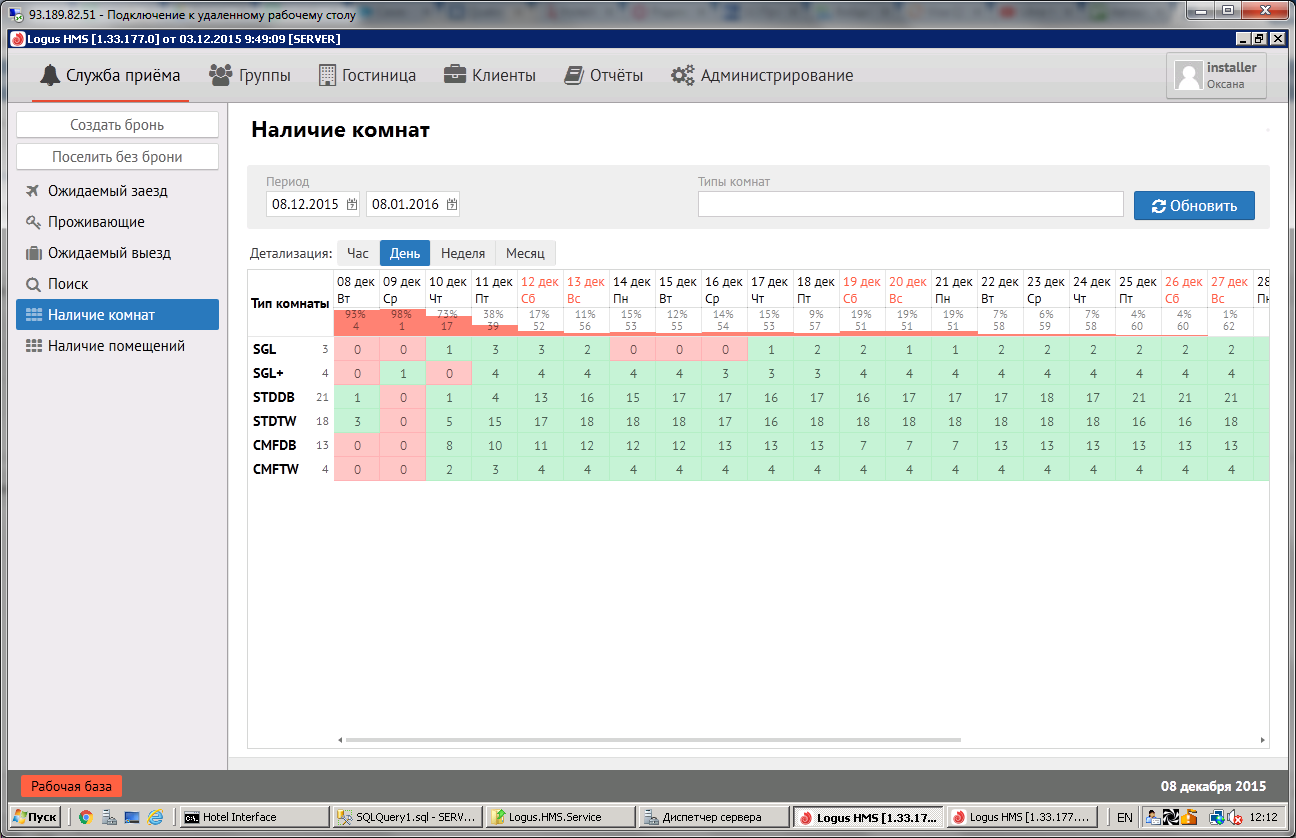Click the horizontal scrollbar under the grid
1296x838 pixels.
click(650, 740)
